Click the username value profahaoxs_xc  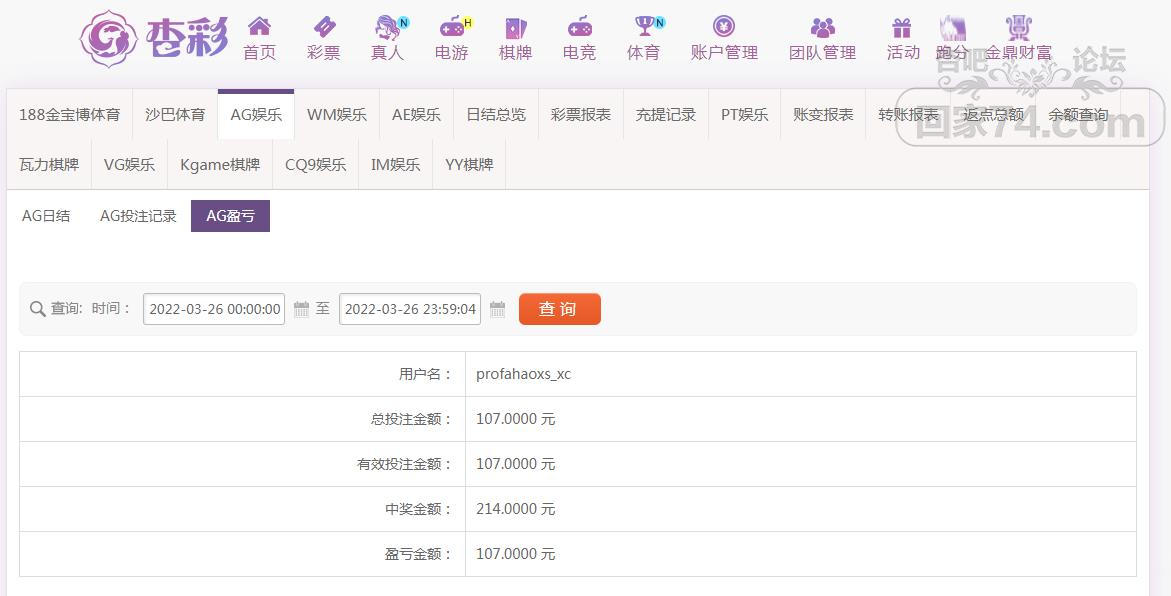[x=524, y=374]
